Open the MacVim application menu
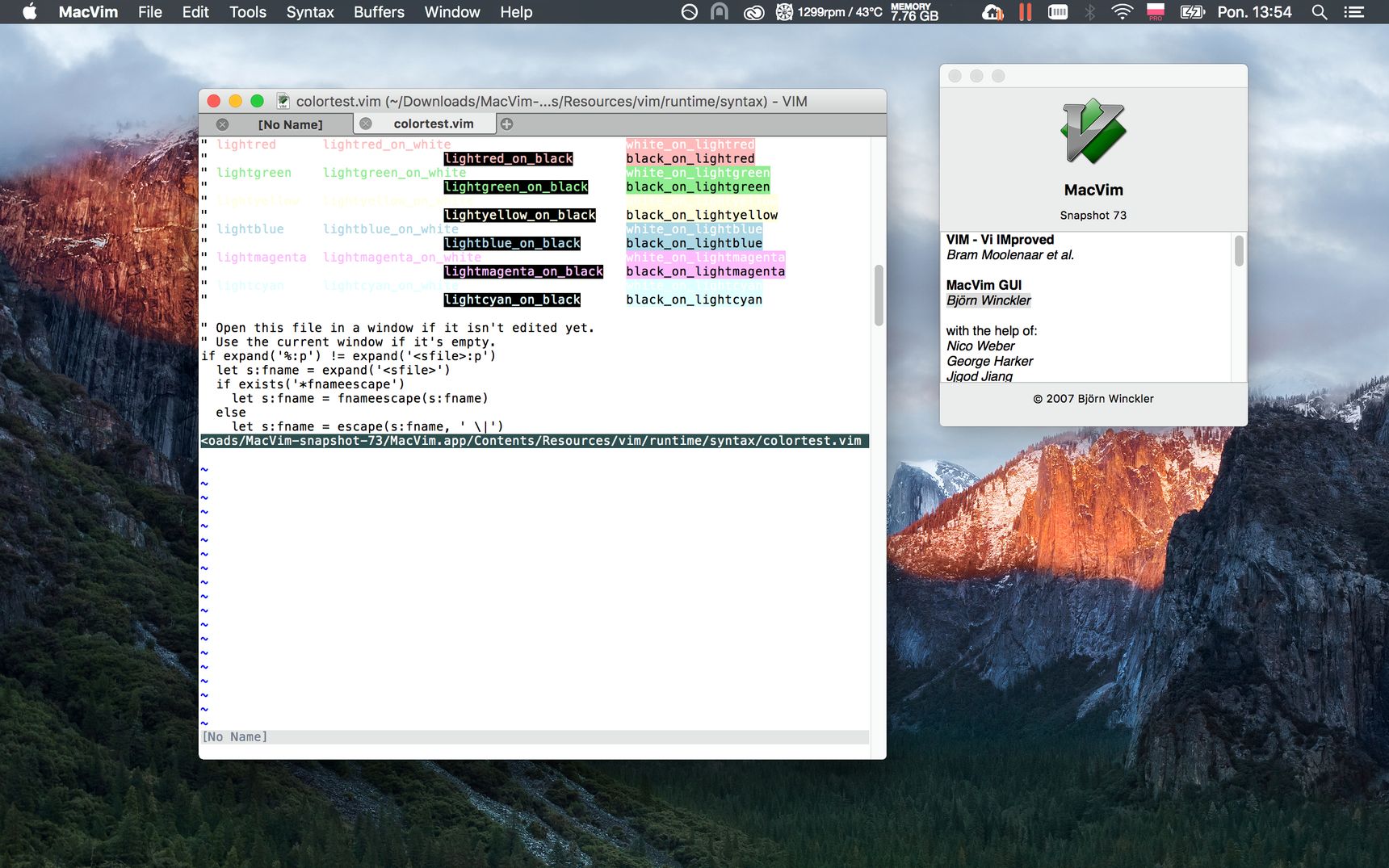 tap(88, 12)
